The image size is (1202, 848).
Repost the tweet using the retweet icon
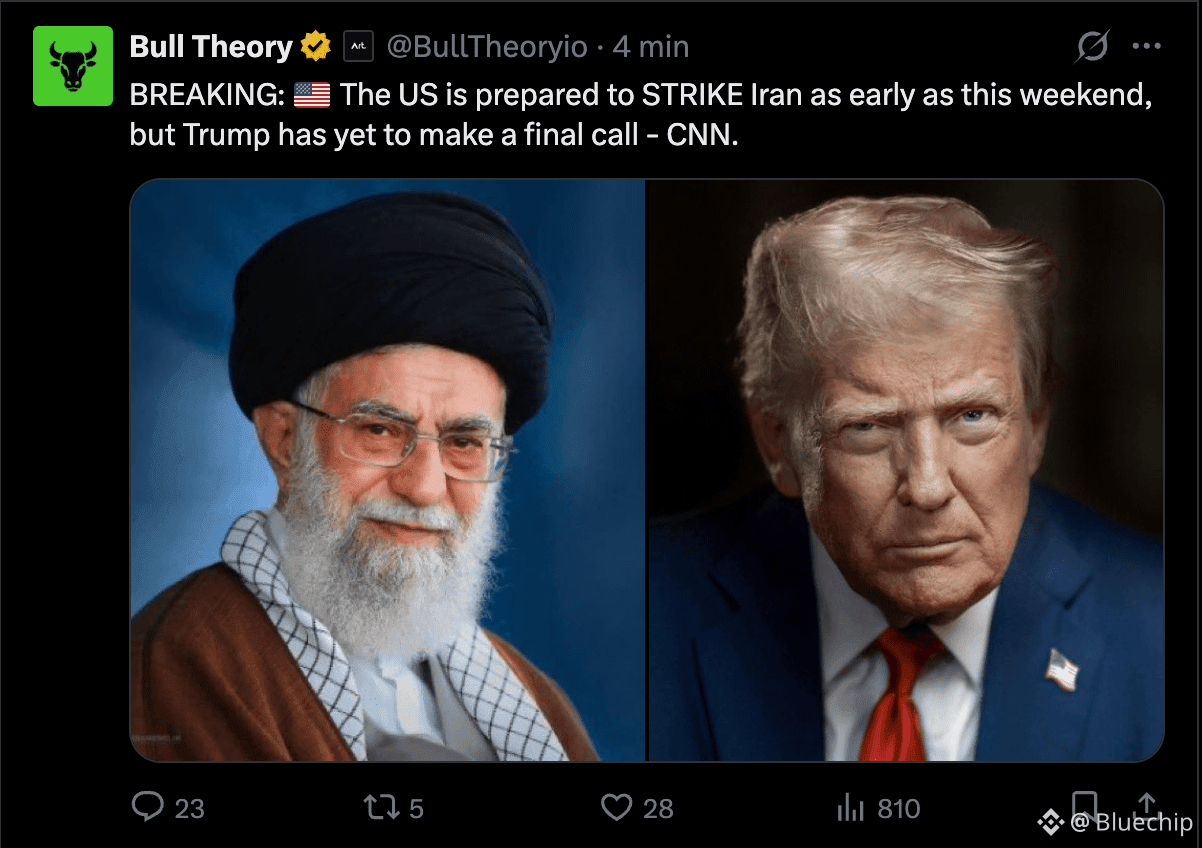click(x=381, y=808)
